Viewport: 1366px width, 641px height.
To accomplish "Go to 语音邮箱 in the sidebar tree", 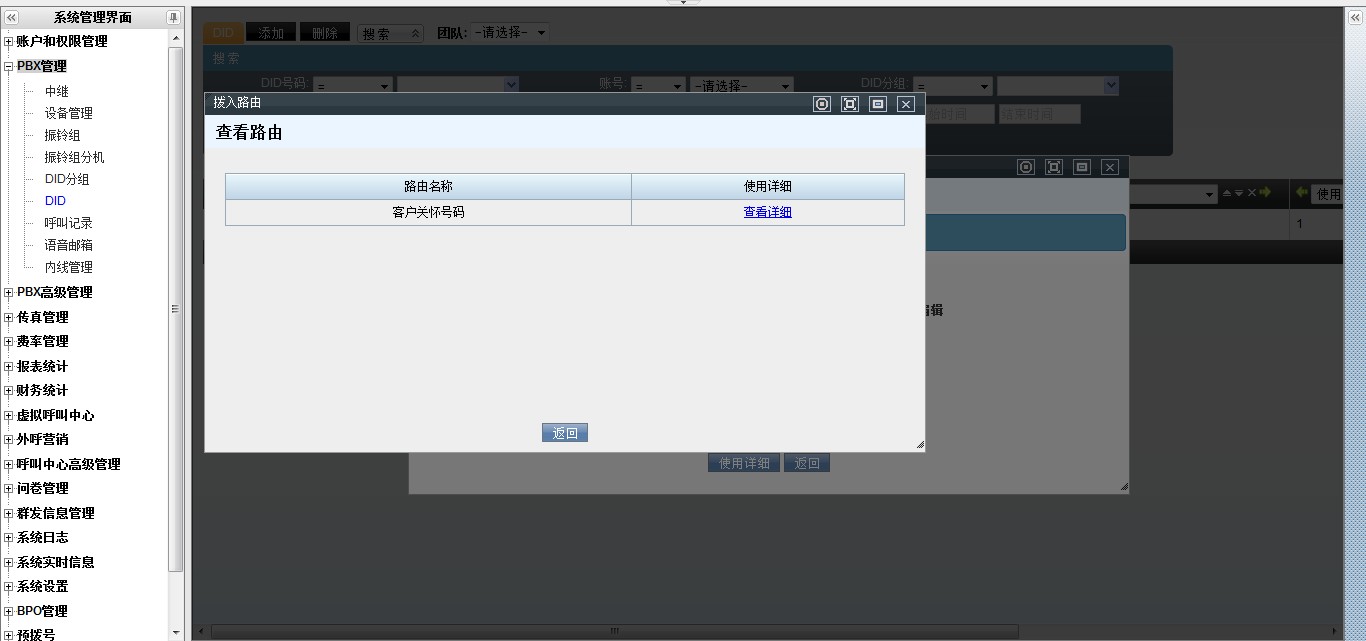I will [68, 245].
